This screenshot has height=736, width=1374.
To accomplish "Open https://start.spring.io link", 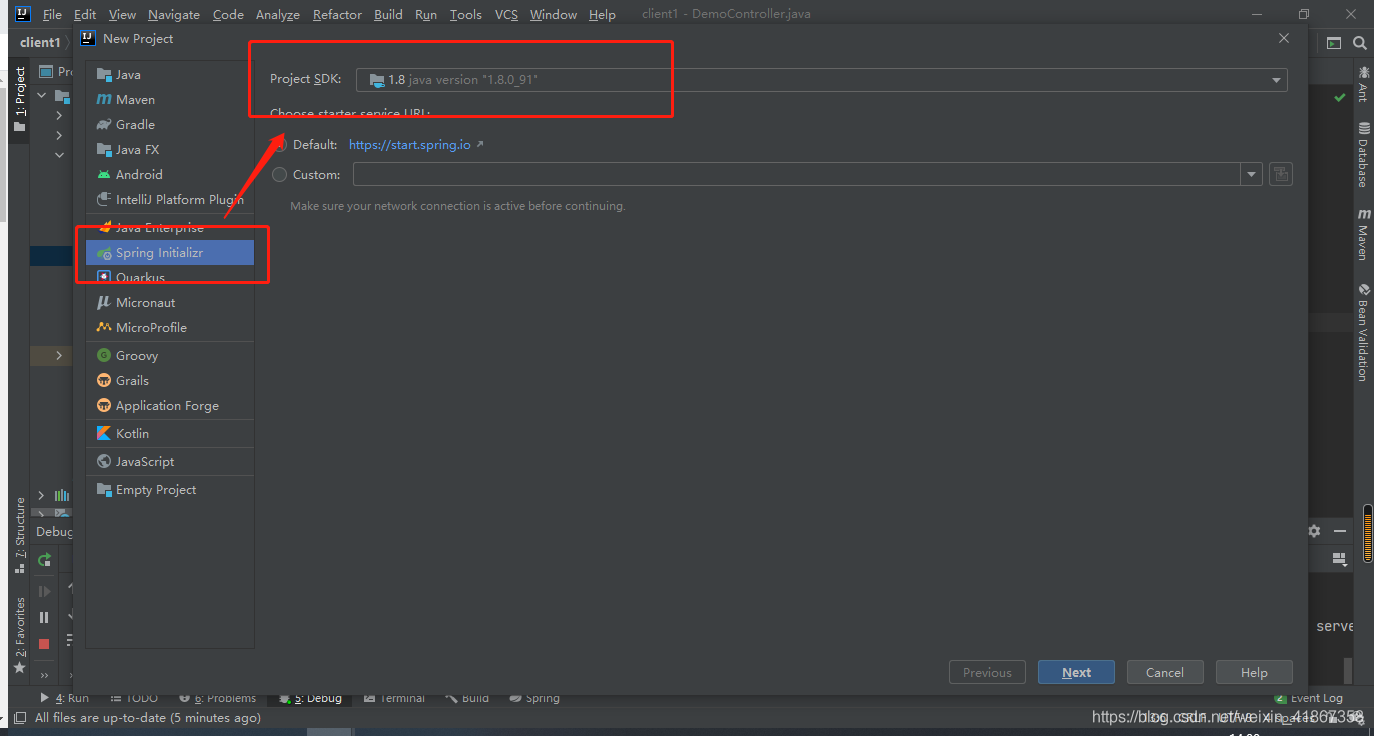I will pos(410,145).
